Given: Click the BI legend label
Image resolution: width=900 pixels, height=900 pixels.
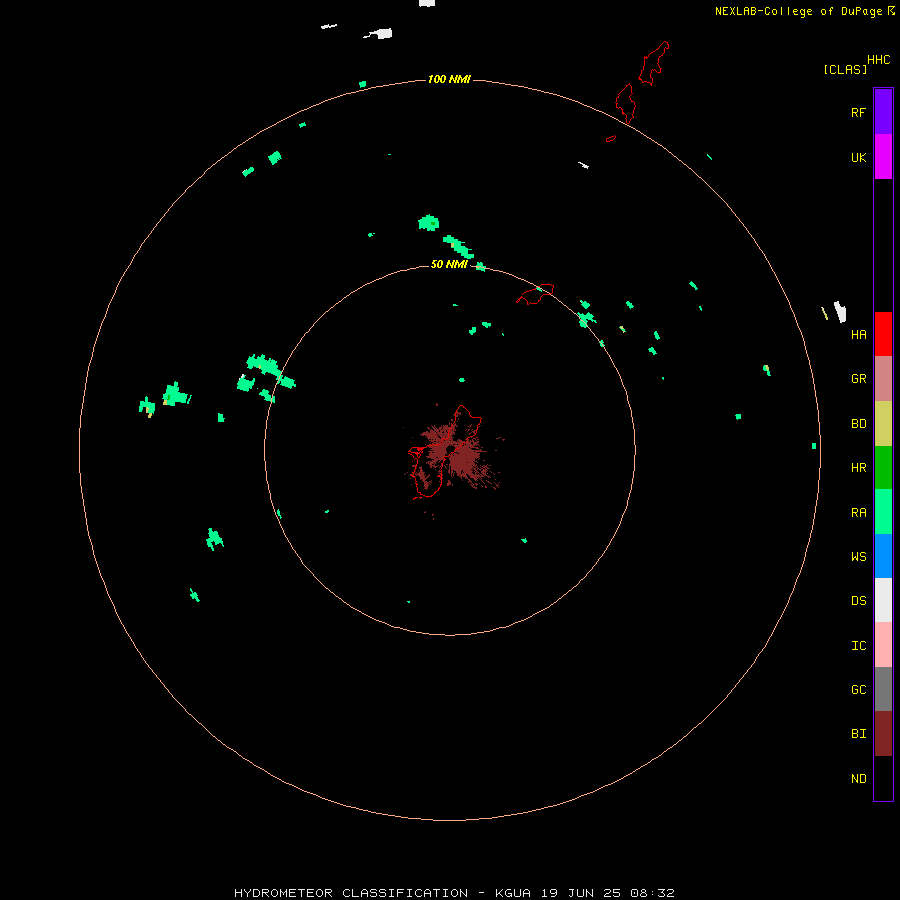Looking at the screenshot, I should click(859, 733).
